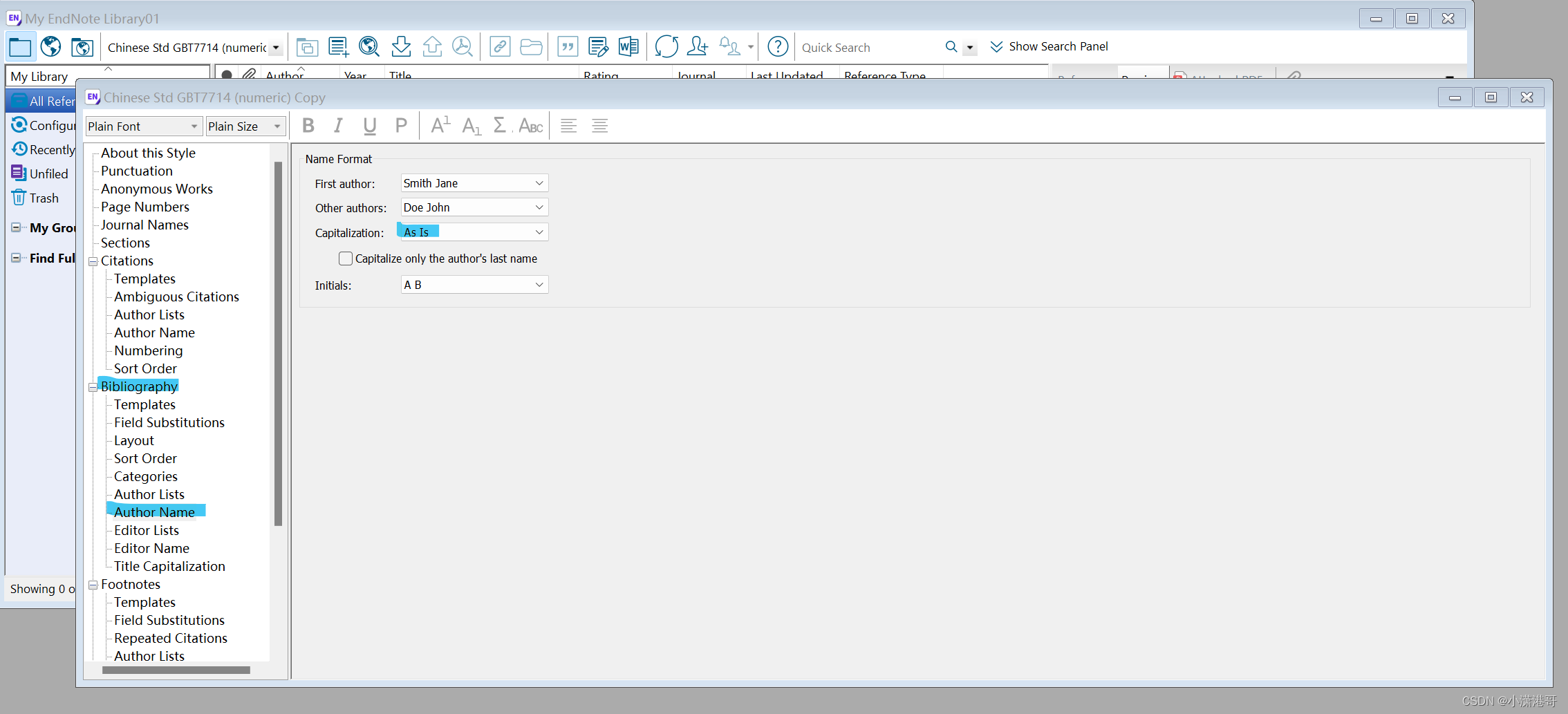Select Anonymous Works in style tree
The image size is (1568, 714).
click(157, 189)
